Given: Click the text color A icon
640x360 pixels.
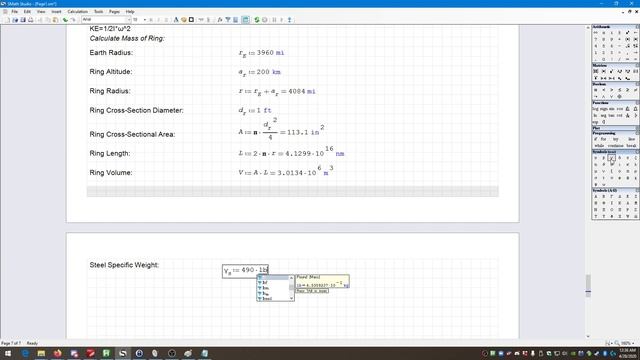Looking at the screenshot, I should click(176, 20).
